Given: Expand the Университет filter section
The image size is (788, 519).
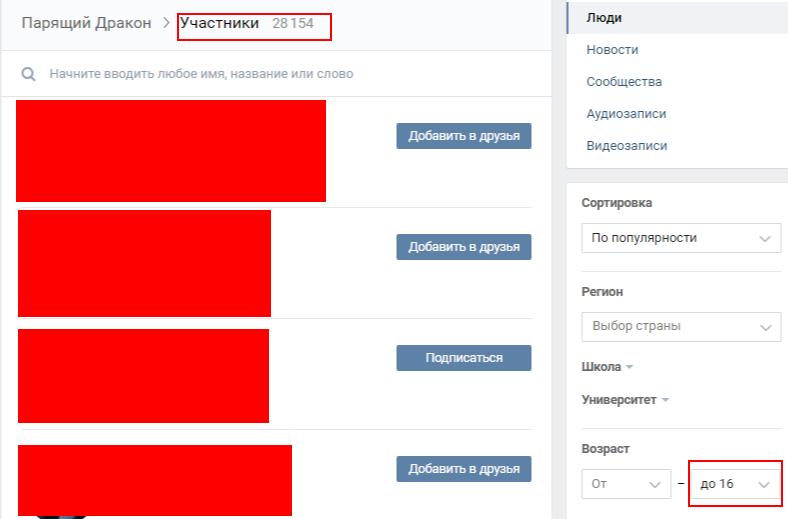Looking at the screenshot, I should tap(625, 400).
